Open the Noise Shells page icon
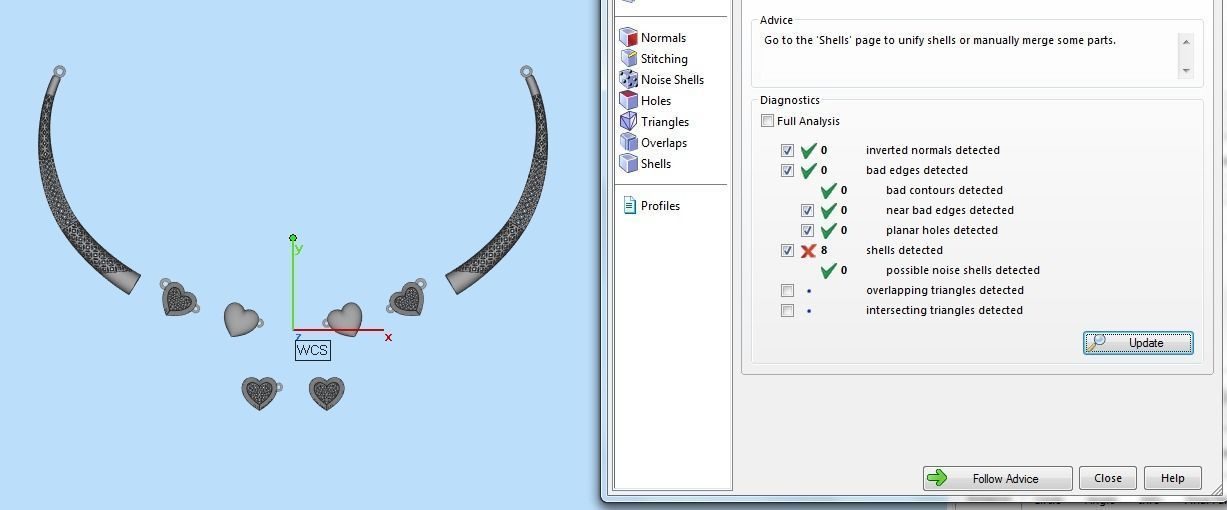 [628, 80]
